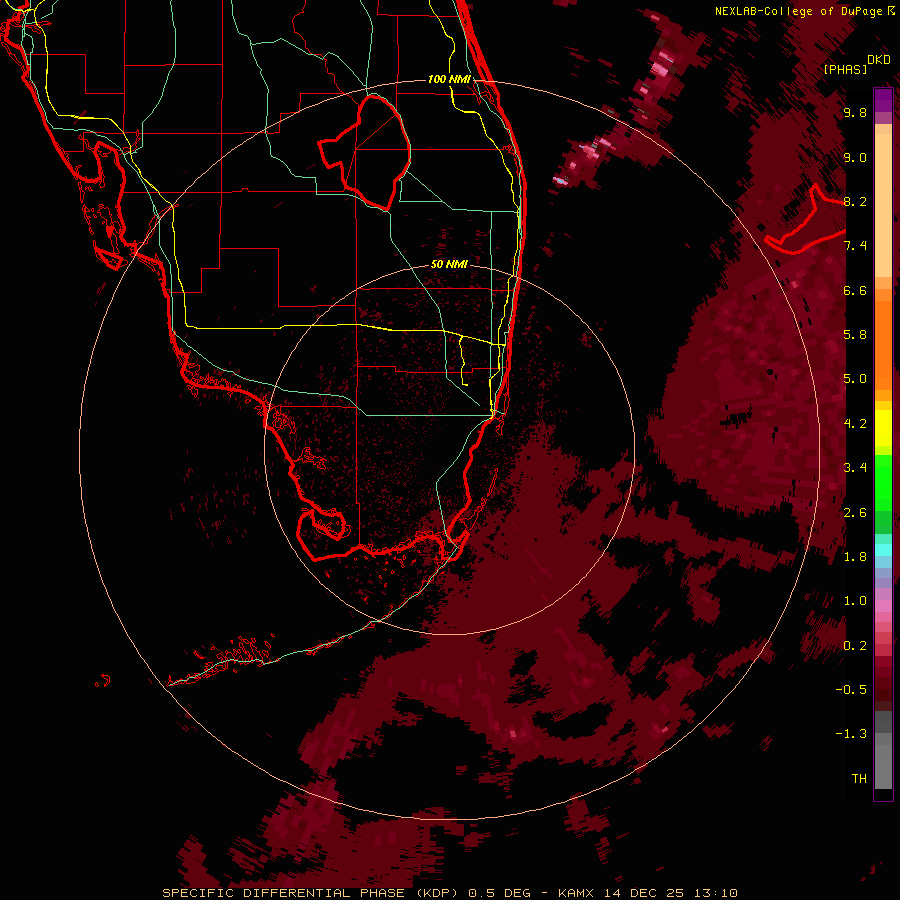Click the 2.6 legend value
The width and height of the screenshot is (900, 900).
click(855, 513)
